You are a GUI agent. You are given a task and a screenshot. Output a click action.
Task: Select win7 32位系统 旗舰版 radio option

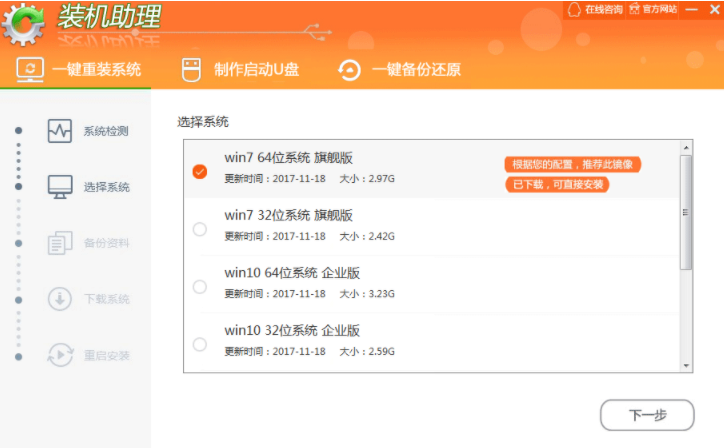[x=199, y=229]
